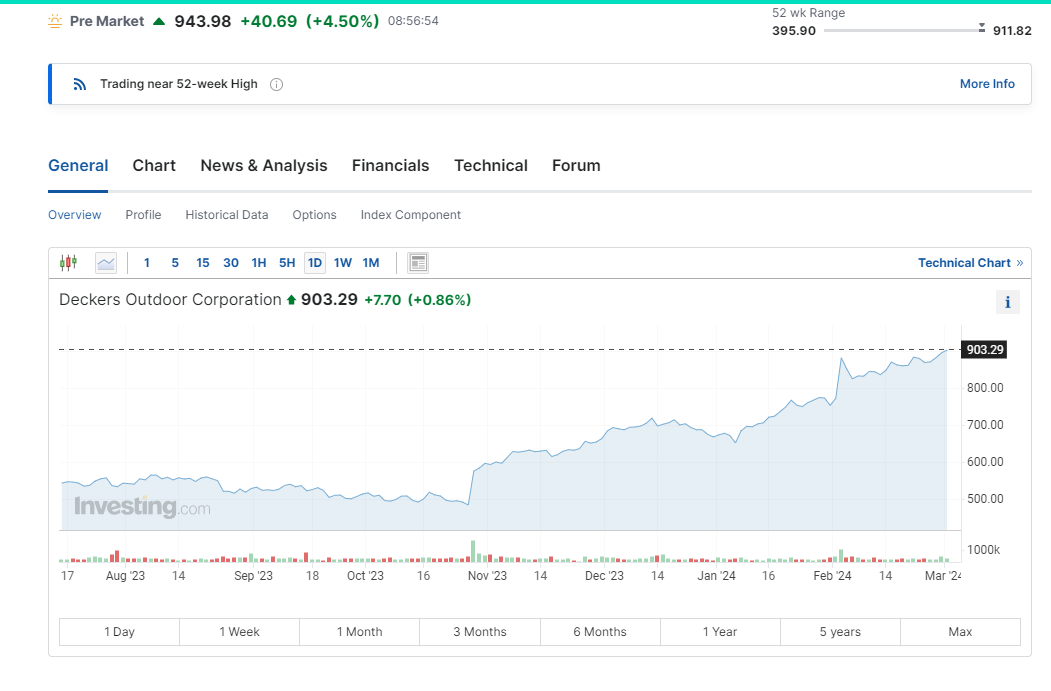
Task: Select the 1W interval
Action: [343, 263]
